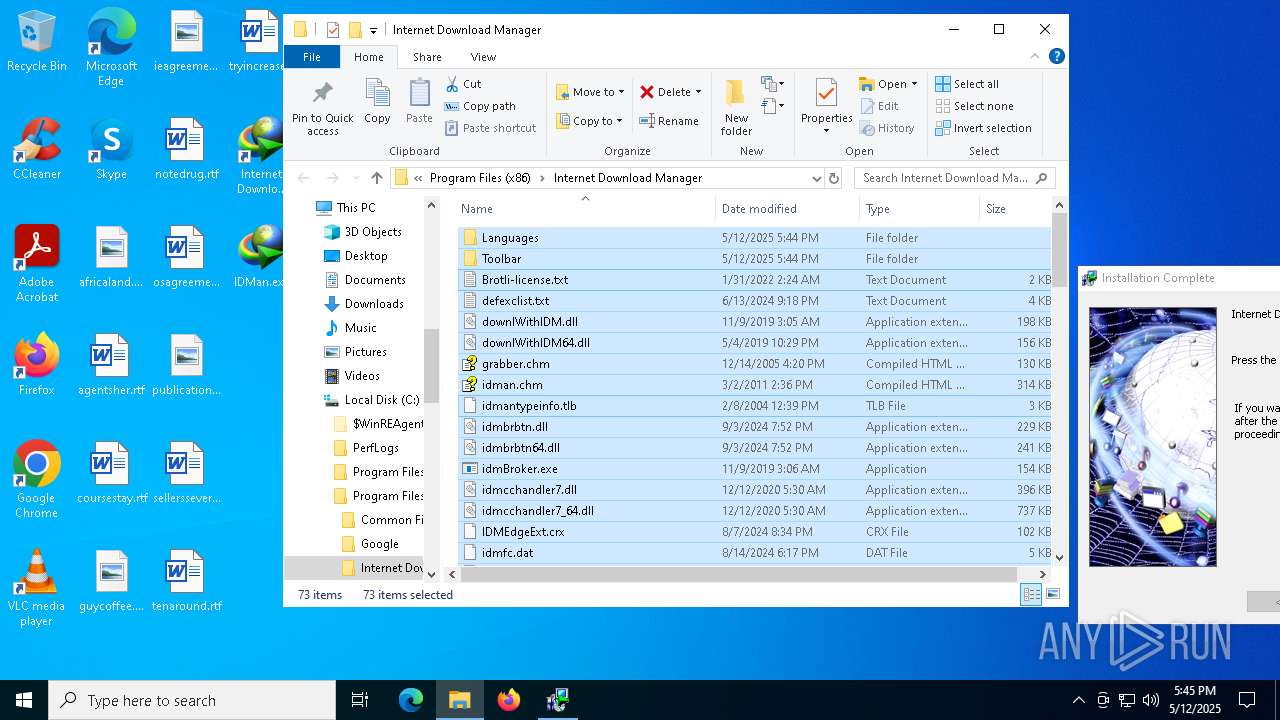Sort by Name column header
Screen dimensions: 1280x720
click(x=585, y=209)
